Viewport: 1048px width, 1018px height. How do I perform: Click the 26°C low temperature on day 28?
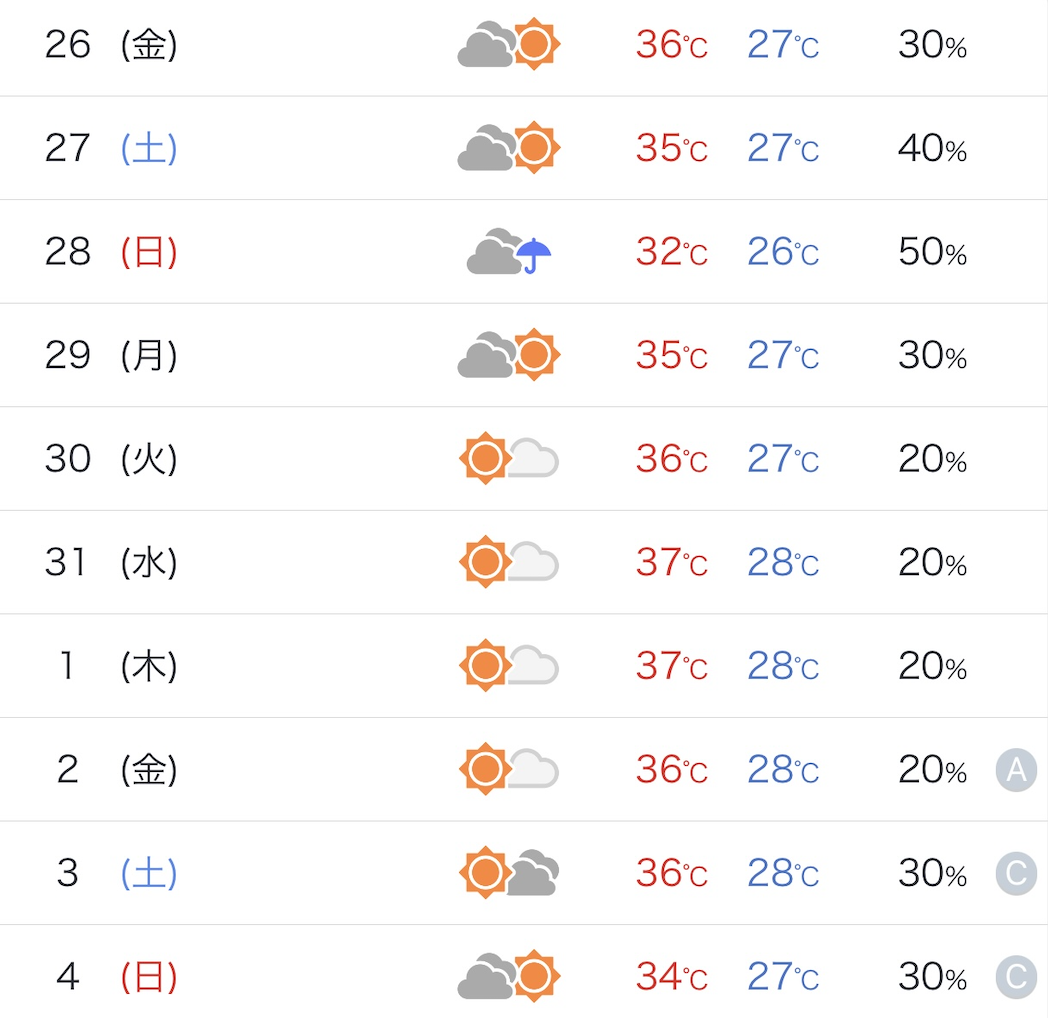point(783,251)
